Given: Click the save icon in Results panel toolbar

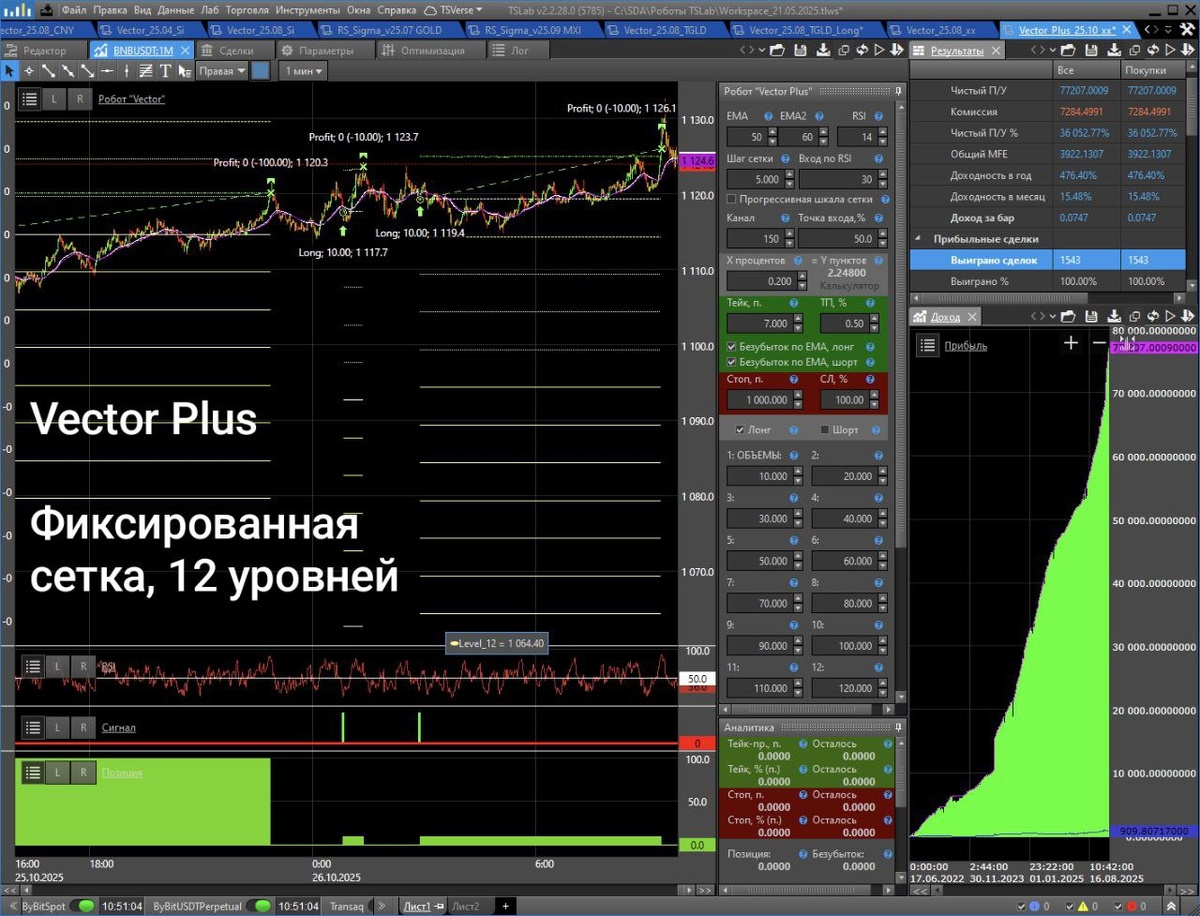Looking at the screenshot, I should (x=1092, y=50).
